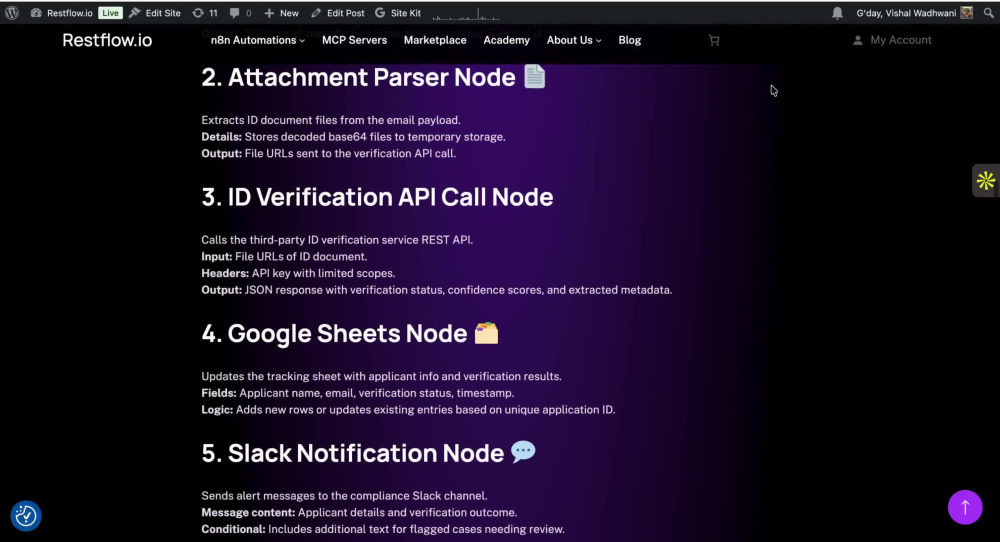Viewport: 1000px width, 542px height.
Task: Go to the Marketplace page
Action: pyautogui.click(x=435, y=40)
